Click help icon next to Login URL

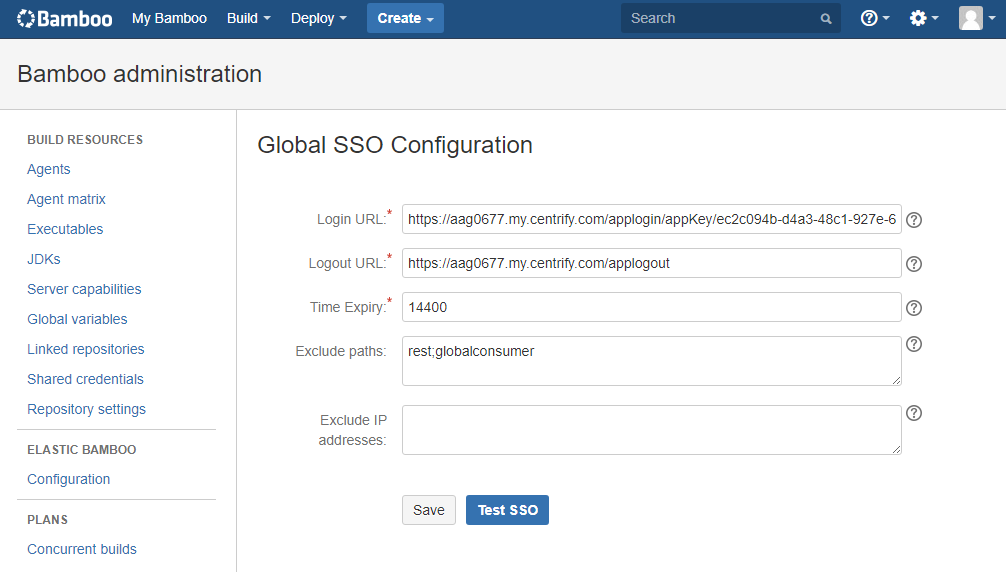(x=913, y=220)
